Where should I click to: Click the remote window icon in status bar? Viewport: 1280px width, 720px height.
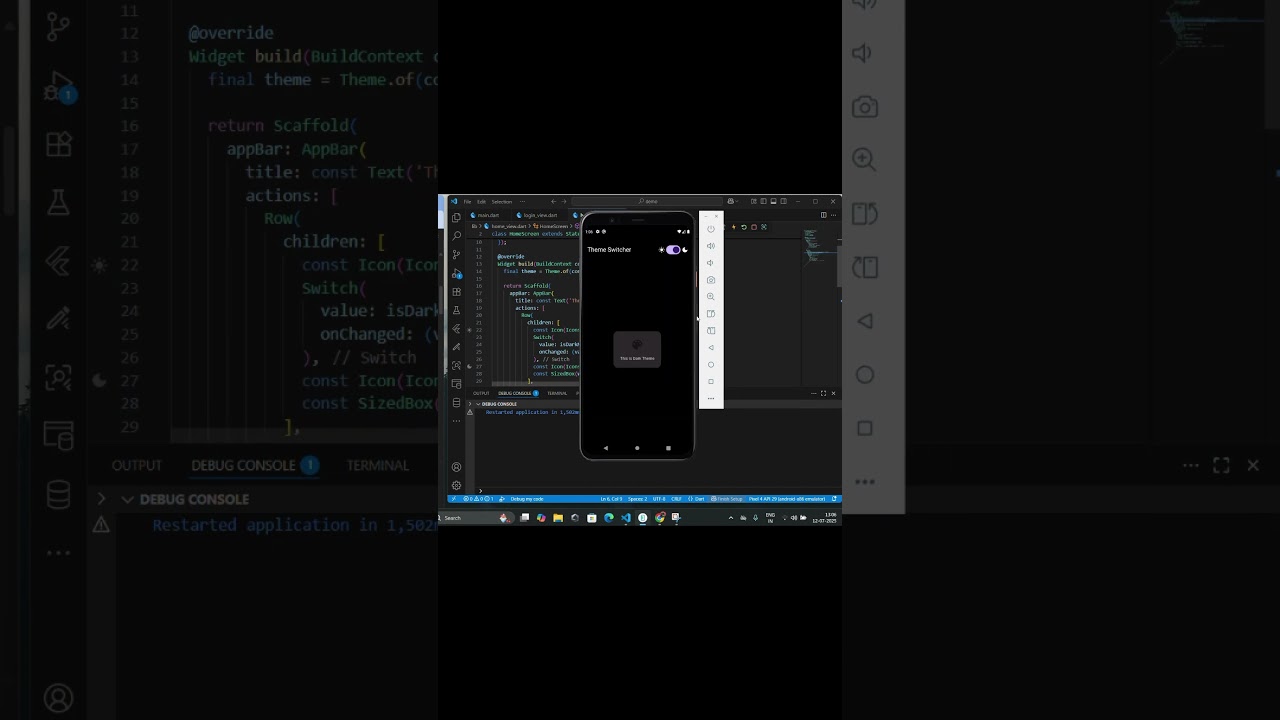pos(453,499)
